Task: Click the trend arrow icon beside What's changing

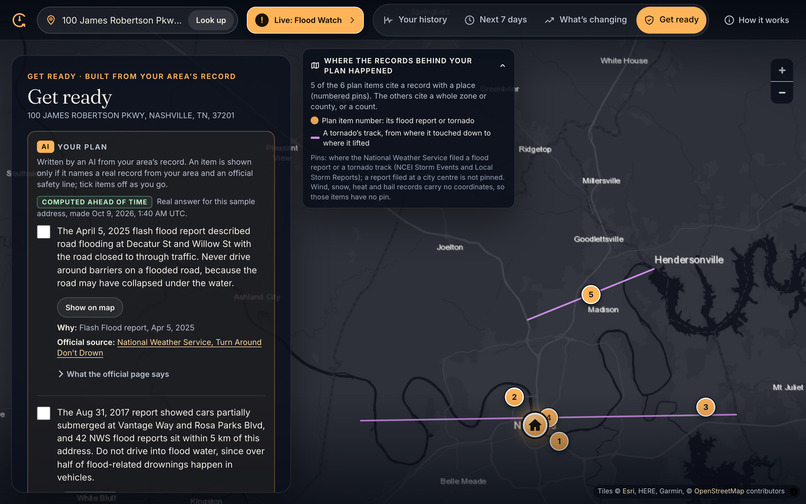Action: pyautogui.click(x=549, y=20)
